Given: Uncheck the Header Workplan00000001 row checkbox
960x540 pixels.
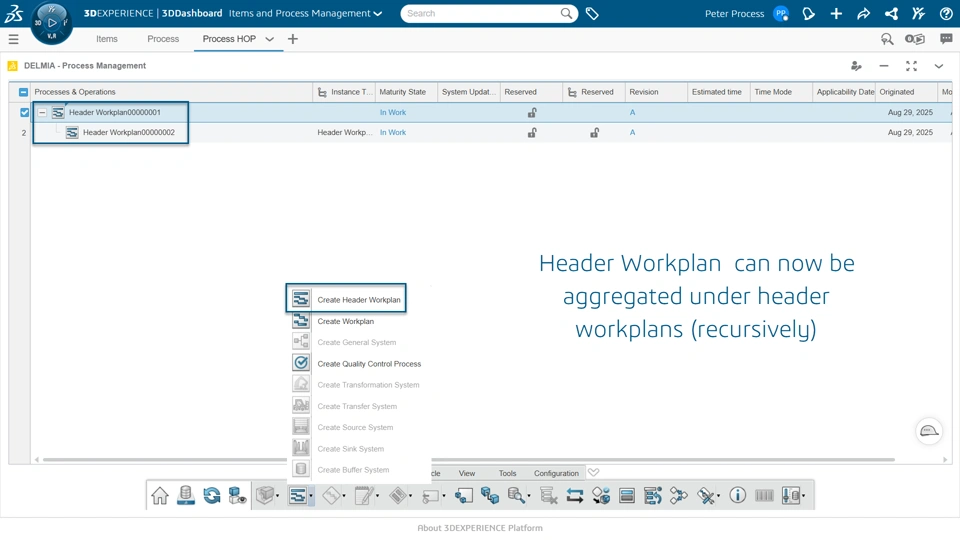Looking at the screenshot, I should (24, 113).
